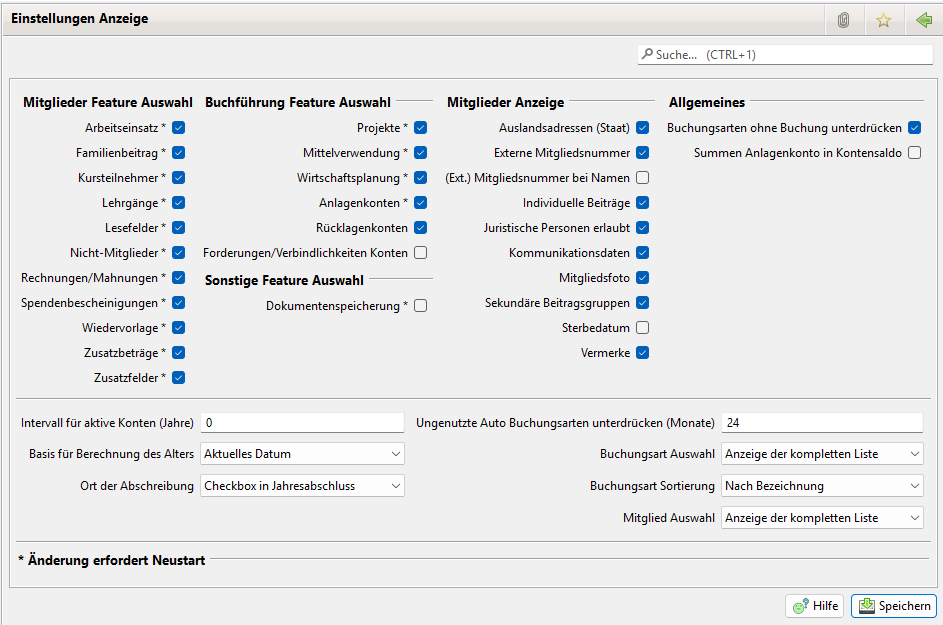
Task: Click the Intervall für aktive Konten field
Action: point(302,423)
